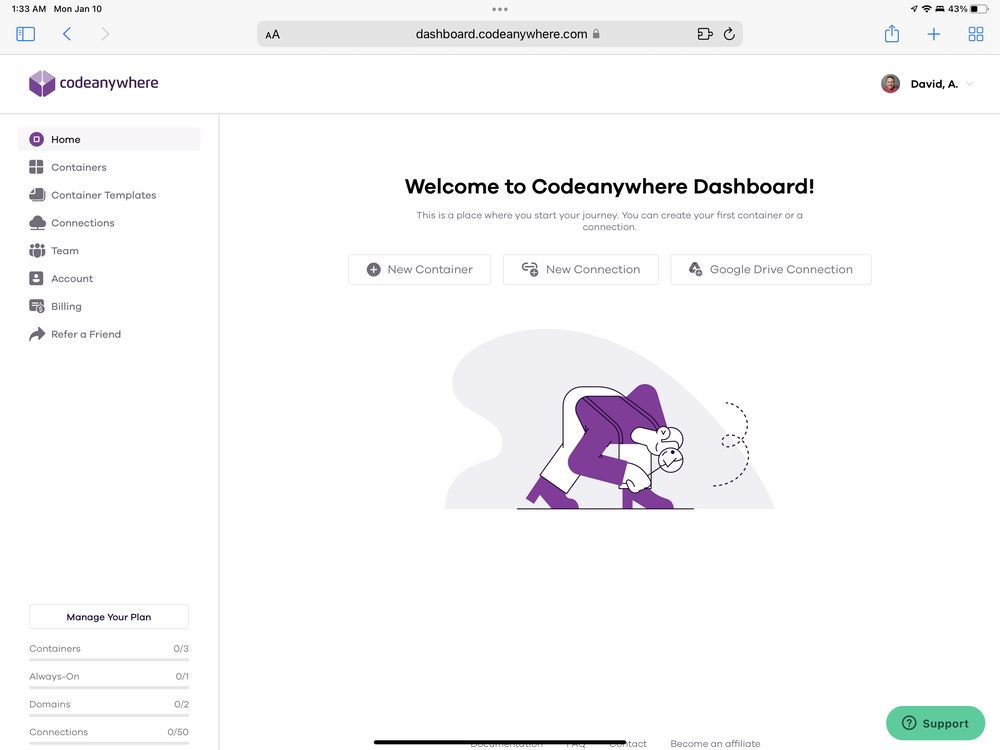Create a New Connection
The height and width of the screenshot is (750, 1000).
coord(580,270)
